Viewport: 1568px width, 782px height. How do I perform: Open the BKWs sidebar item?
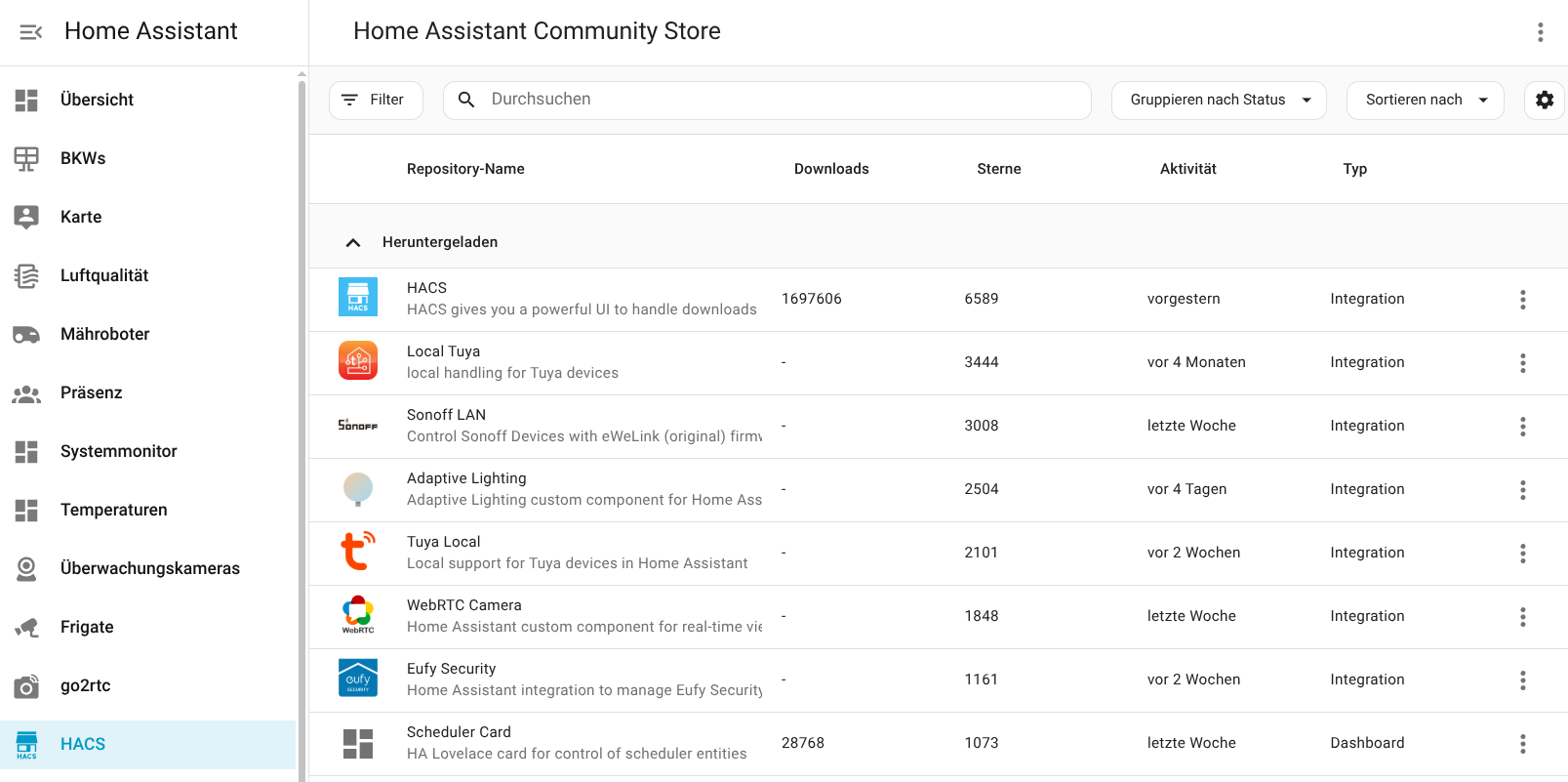[147, 158]
